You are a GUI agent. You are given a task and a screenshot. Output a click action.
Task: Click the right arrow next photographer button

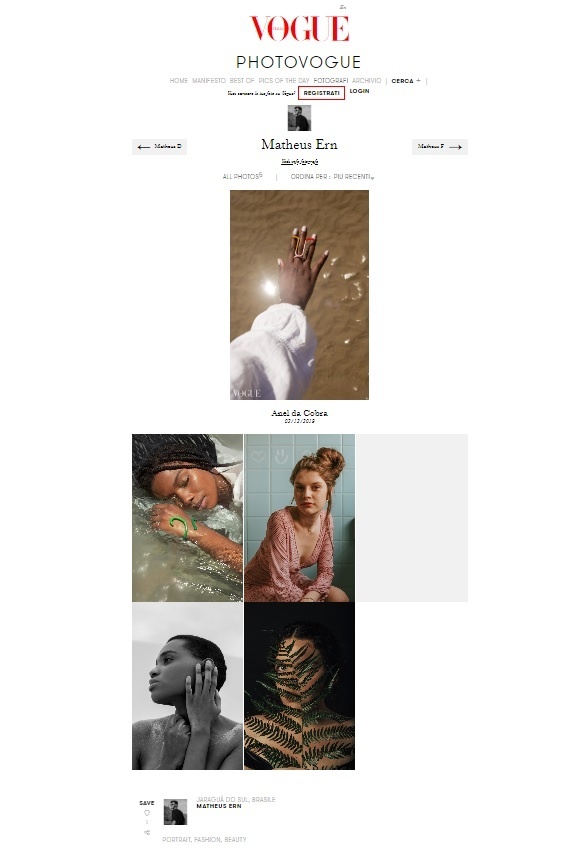440,147
